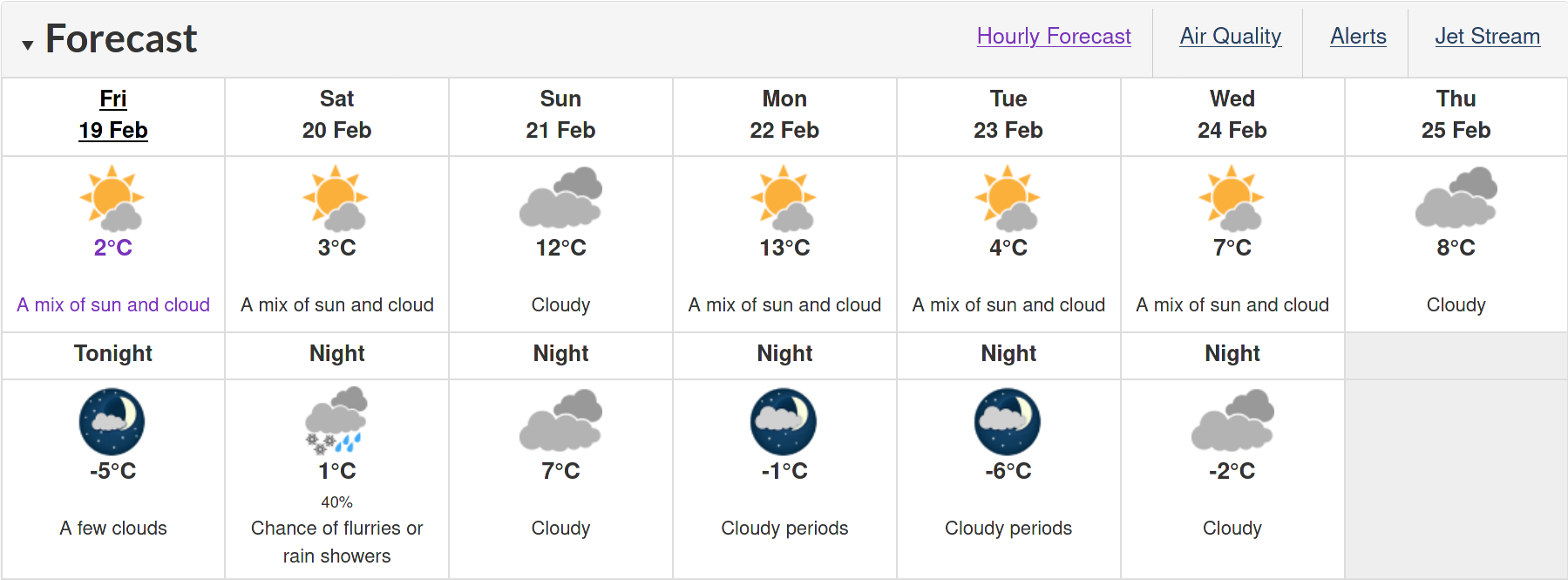Click Friday's 'A mix of sun and cloud' text
This screenshot has width=1568, height=580.
point(113,304)
